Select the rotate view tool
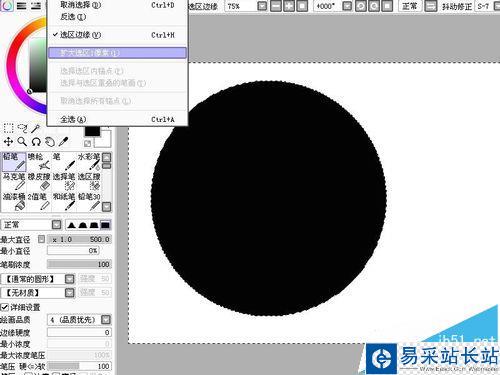The height and width of the screenshot is (375, 500). click(x=36, y=142)
